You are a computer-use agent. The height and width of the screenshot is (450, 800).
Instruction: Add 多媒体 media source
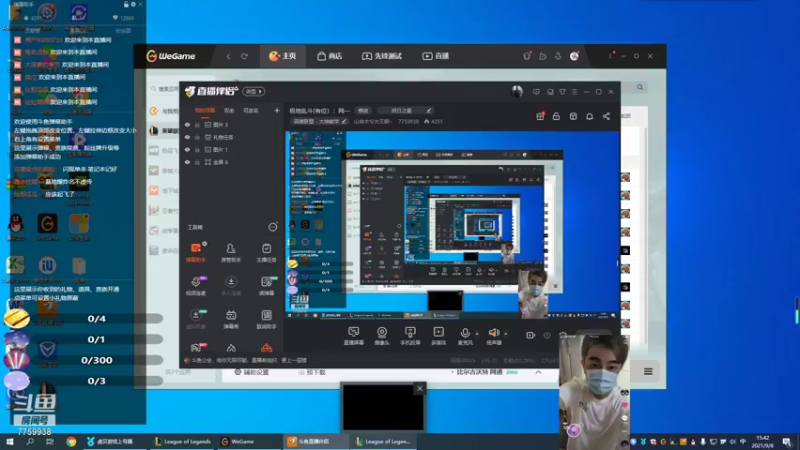coord(439,336)
